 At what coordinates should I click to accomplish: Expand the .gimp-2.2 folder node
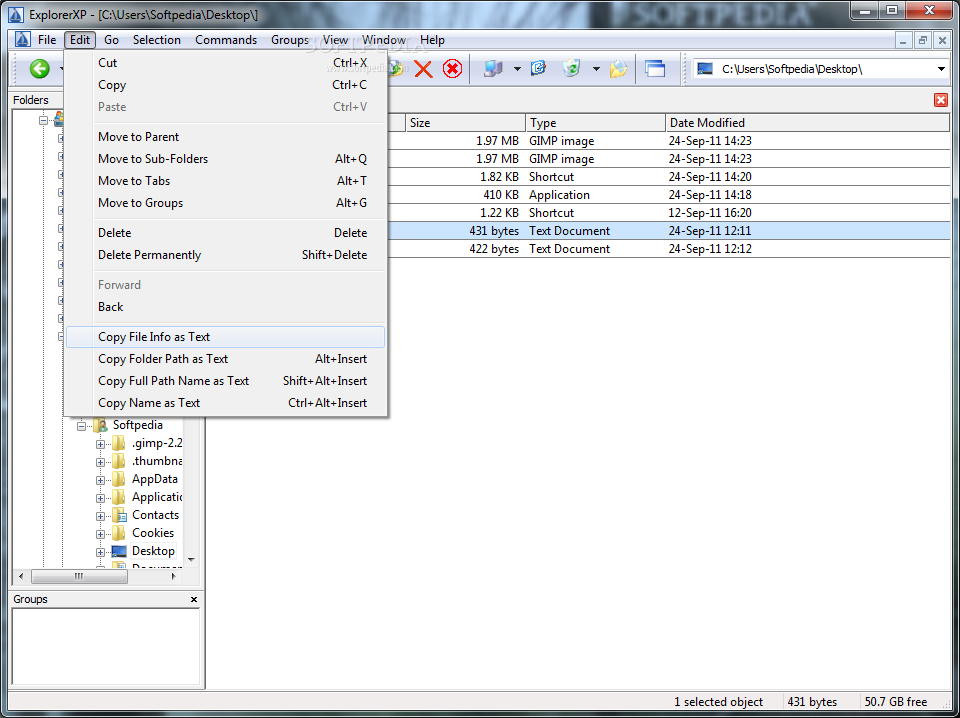tap(100, 444)
